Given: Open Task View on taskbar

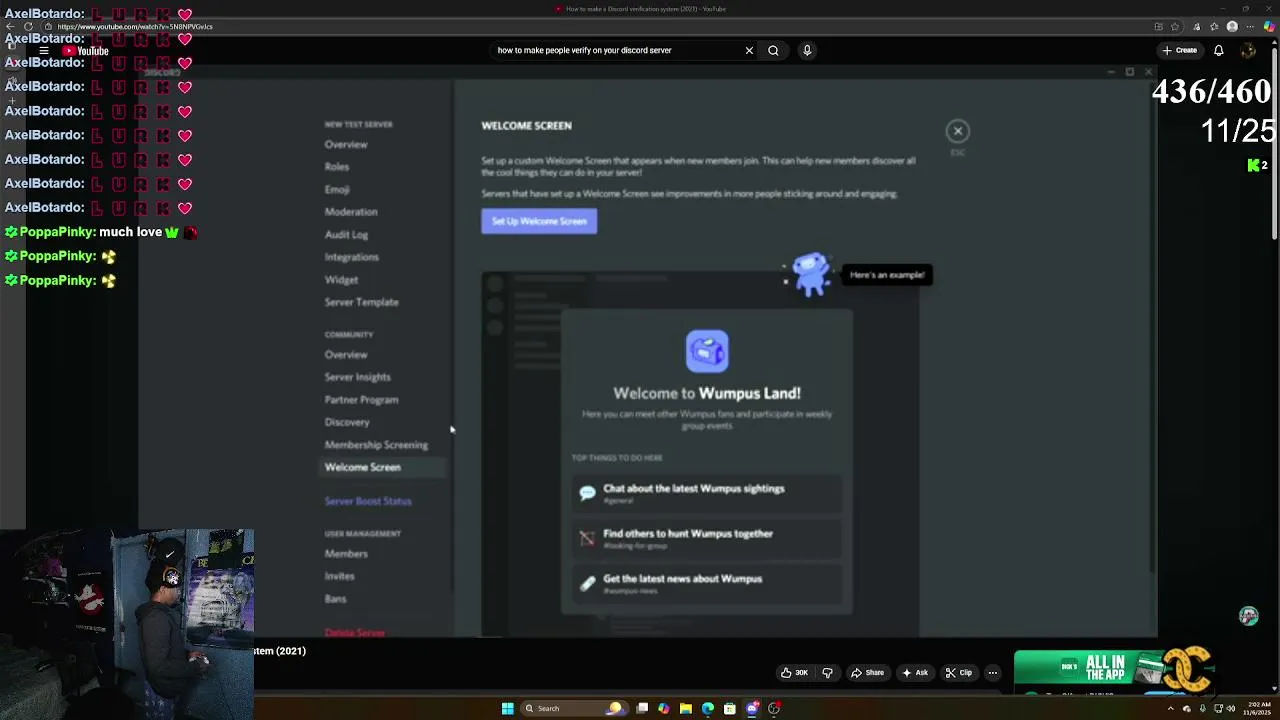Looking at the screenshot, I should click(x=642, y=708).
